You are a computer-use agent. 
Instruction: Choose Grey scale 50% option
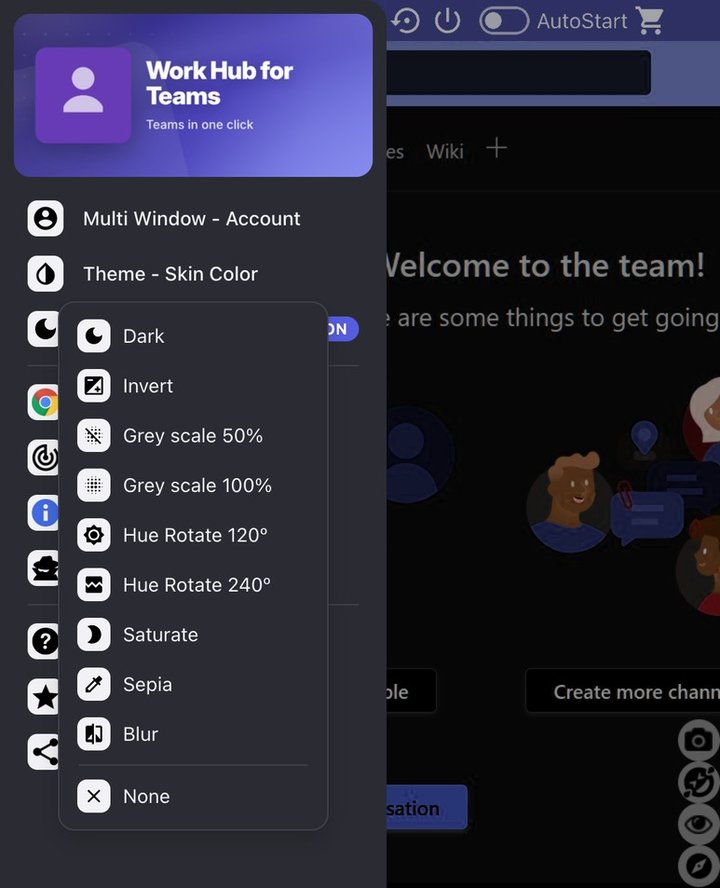click(x=193, y=436)
